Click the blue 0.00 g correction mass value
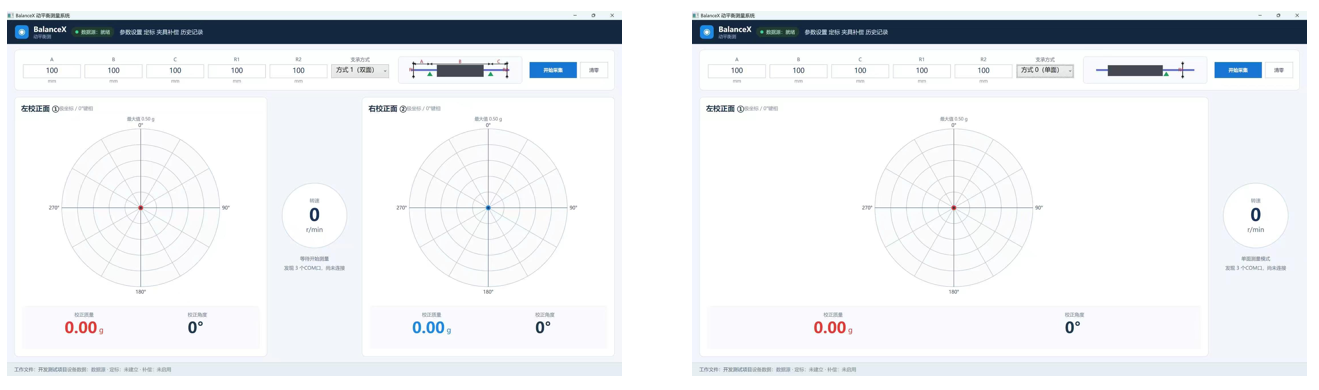The height and width of the screenshot is (390, 1319). 432,327
